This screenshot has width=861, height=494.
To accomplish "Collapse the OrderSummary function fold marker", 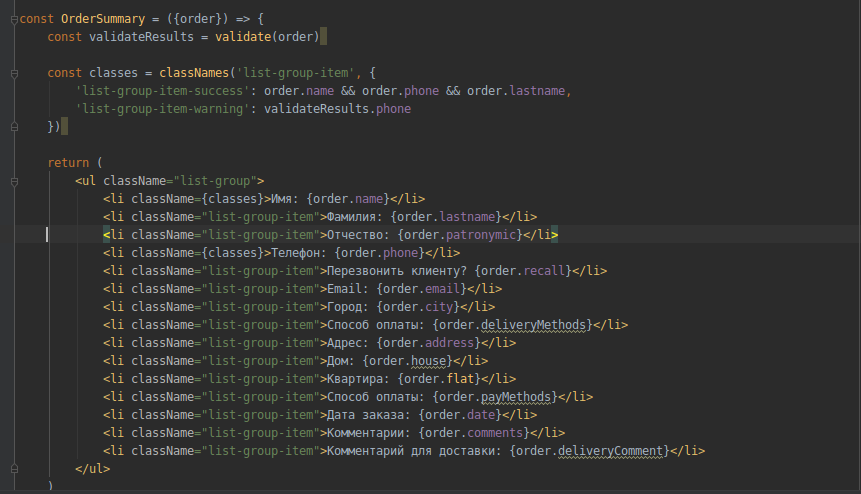I will point(14,19).
